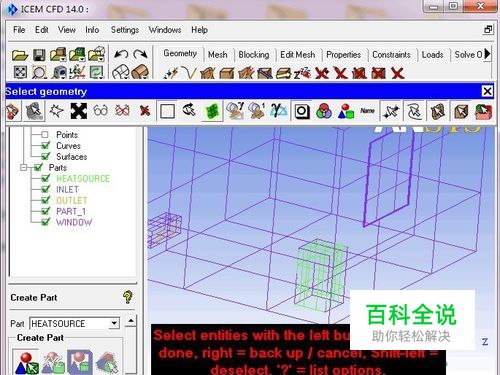
Task: Click the Create Point geometry icon
Action: pyautogui.click(x=171, y=73)
